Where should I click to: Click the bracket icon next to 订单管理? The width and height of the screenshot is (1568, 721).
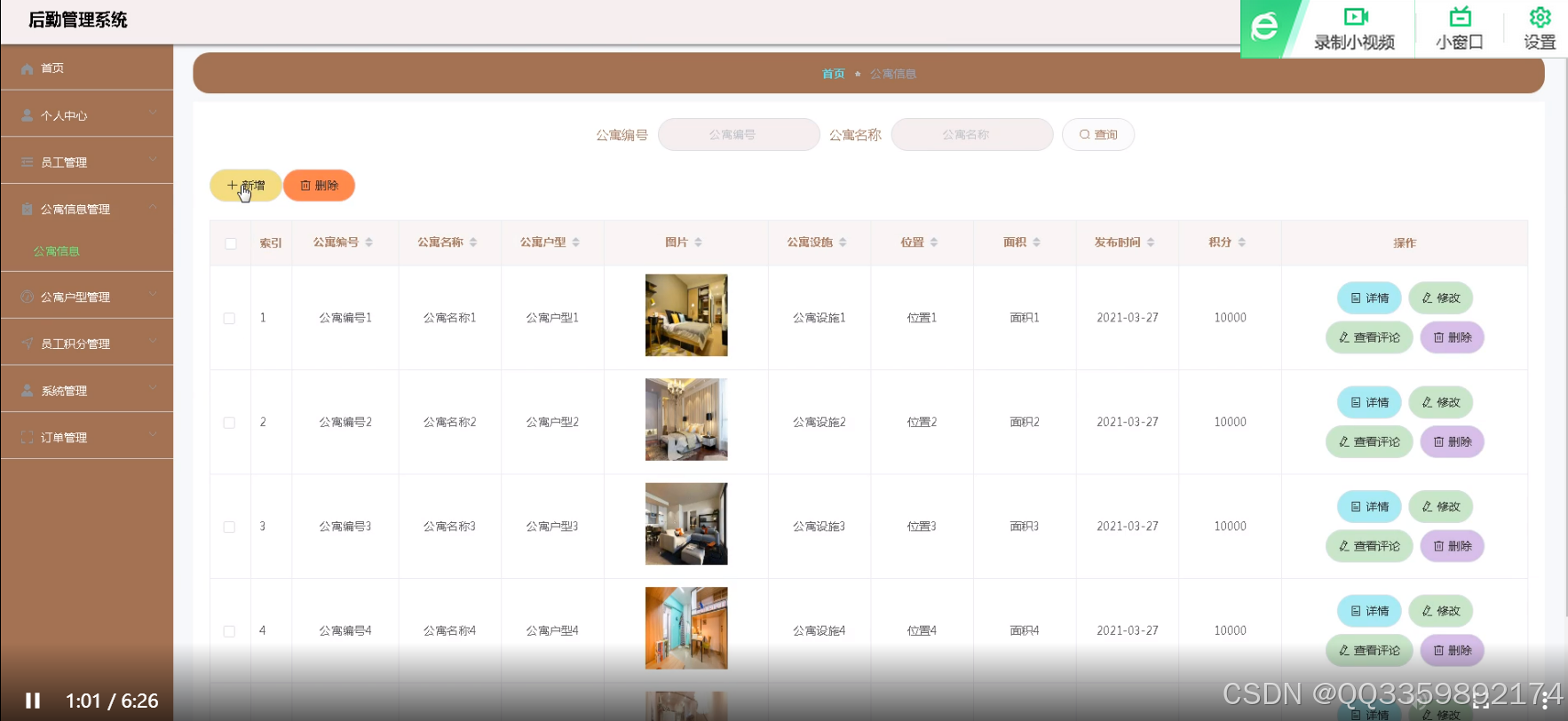pos(27,438)
